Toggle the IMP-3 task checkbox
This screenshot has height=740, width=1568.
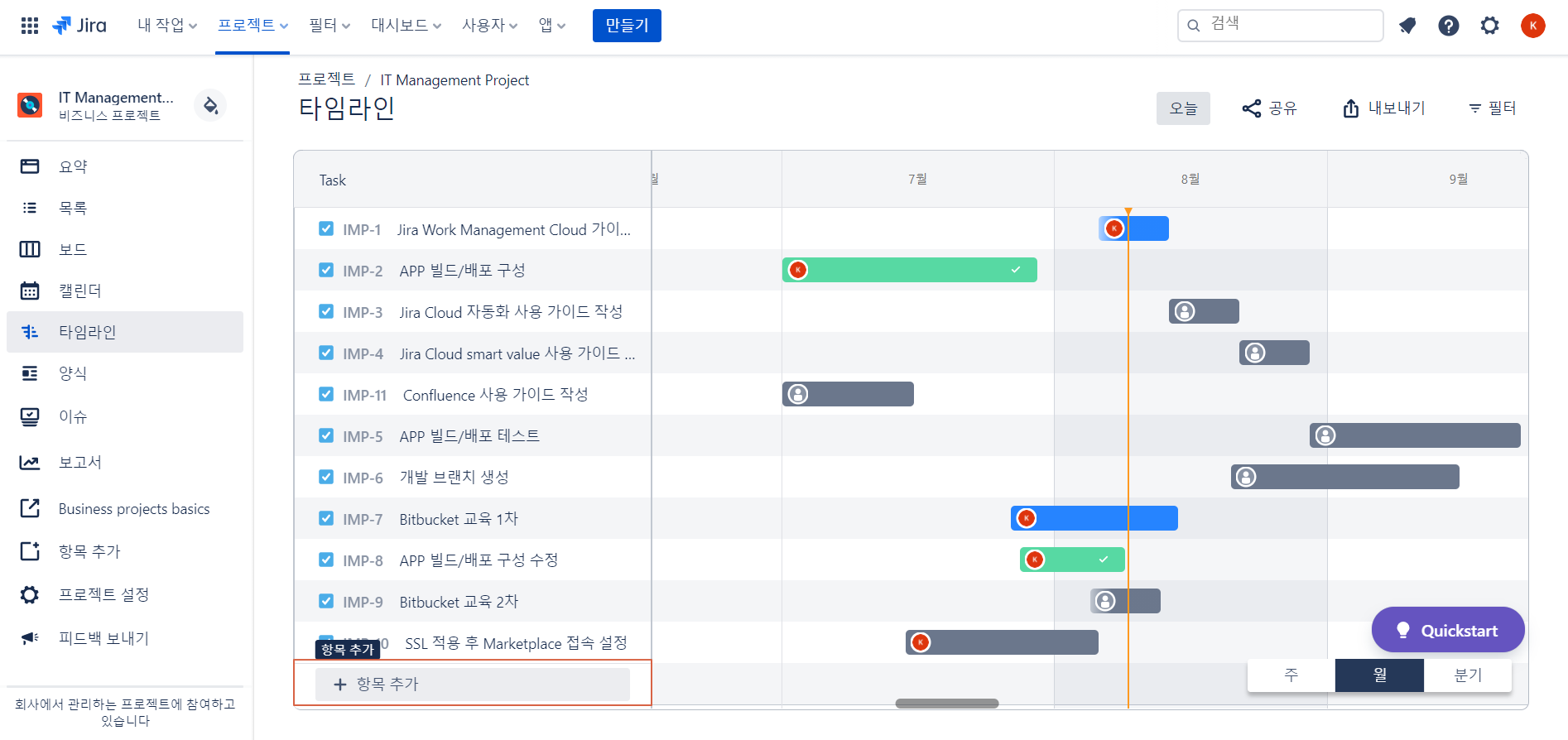click(x=326, y=311)
